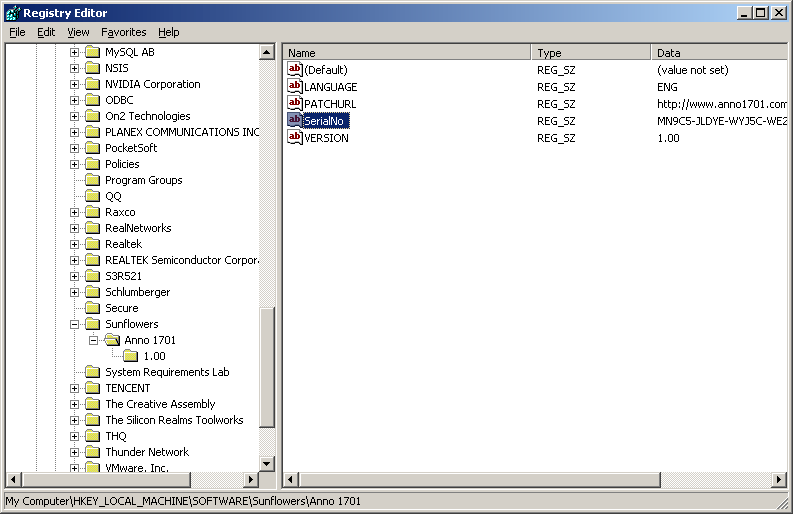793x514 pixels.
Task: Collapse the Anno 1701 key
Action: coord(94,340)
